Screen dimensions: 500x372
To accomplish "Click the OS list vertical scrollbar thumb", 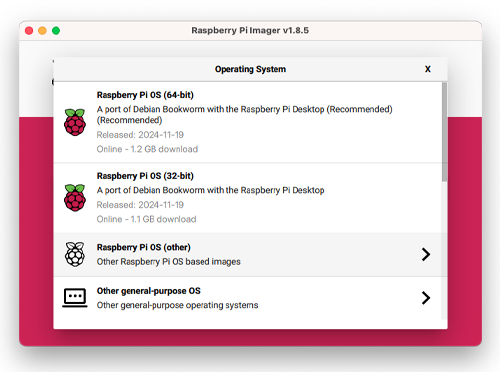I will coord(444,132).
